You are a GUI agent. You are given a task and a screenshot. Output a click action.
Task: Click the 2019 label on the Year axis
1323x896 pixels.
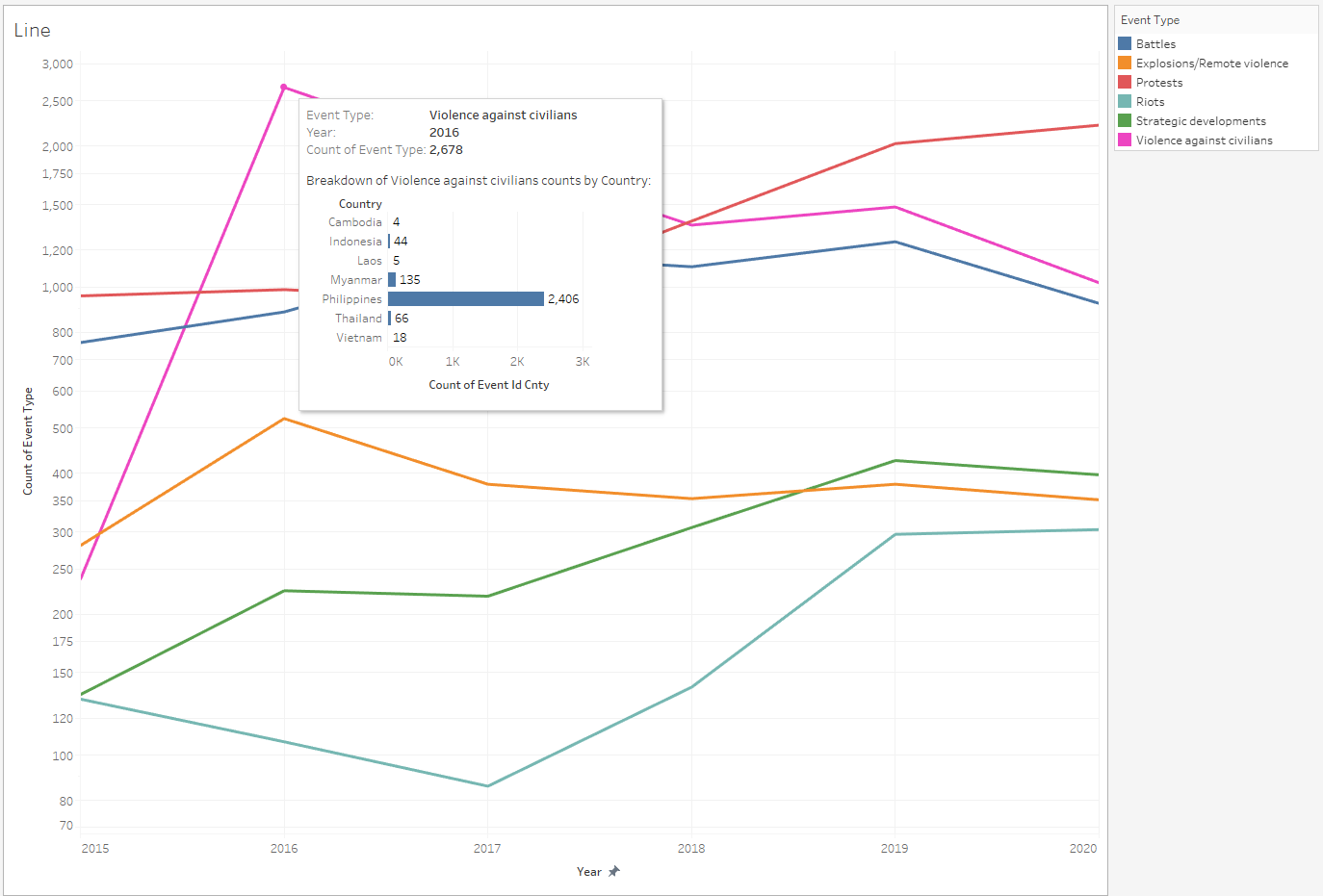[x=894, y=849]
